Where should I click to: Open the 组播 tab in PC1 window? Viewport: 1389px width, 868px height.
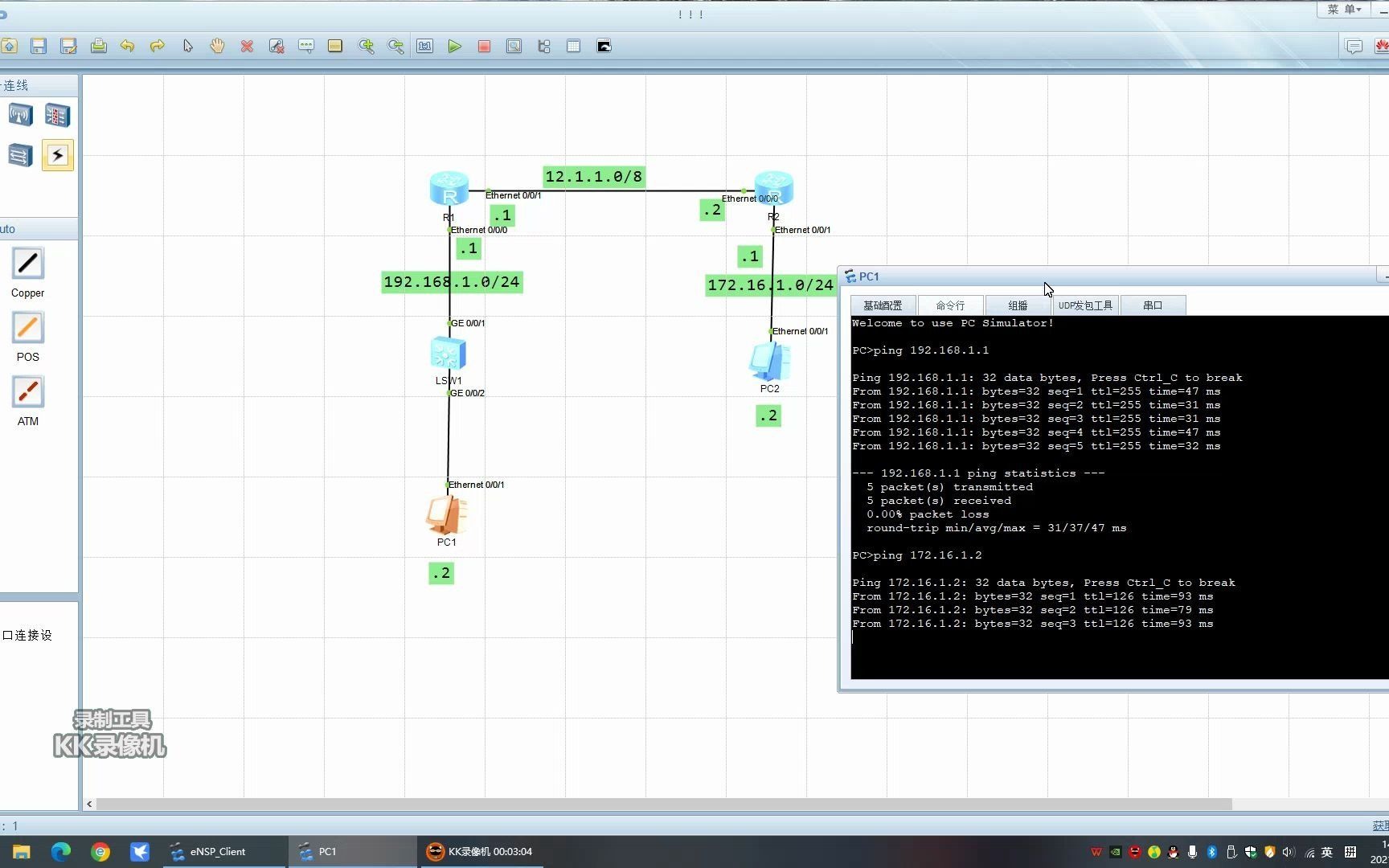(1017, 305)
